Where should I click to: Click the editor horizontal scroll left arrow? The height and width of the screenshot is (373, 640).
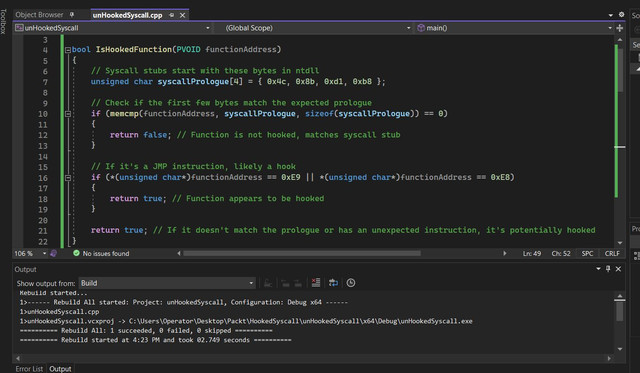[178, 253]
